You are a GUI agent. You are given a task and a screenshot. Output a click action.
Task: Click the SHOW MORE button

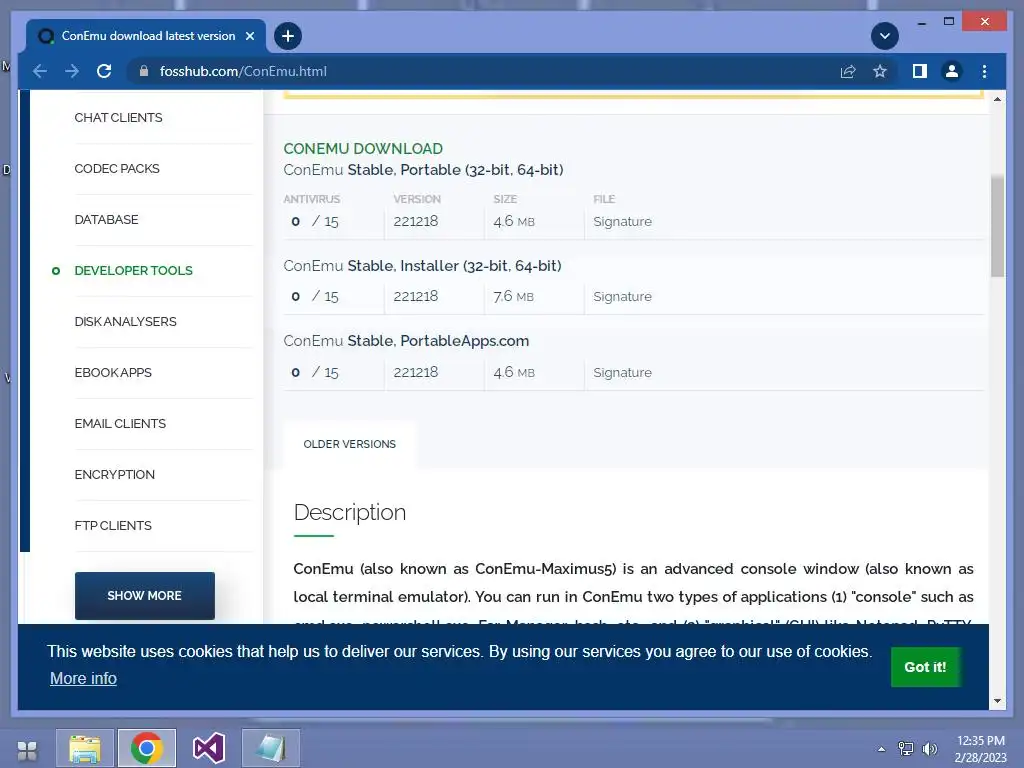[144, 596]
